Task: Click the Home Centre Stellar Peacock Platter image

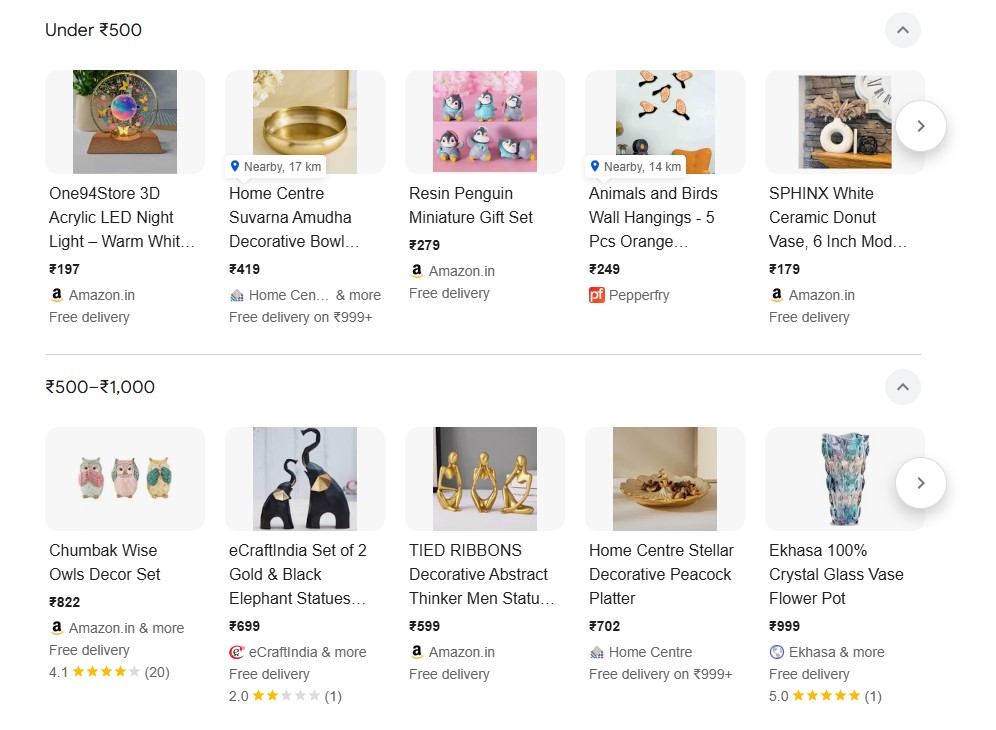Action: coord(664,478)
